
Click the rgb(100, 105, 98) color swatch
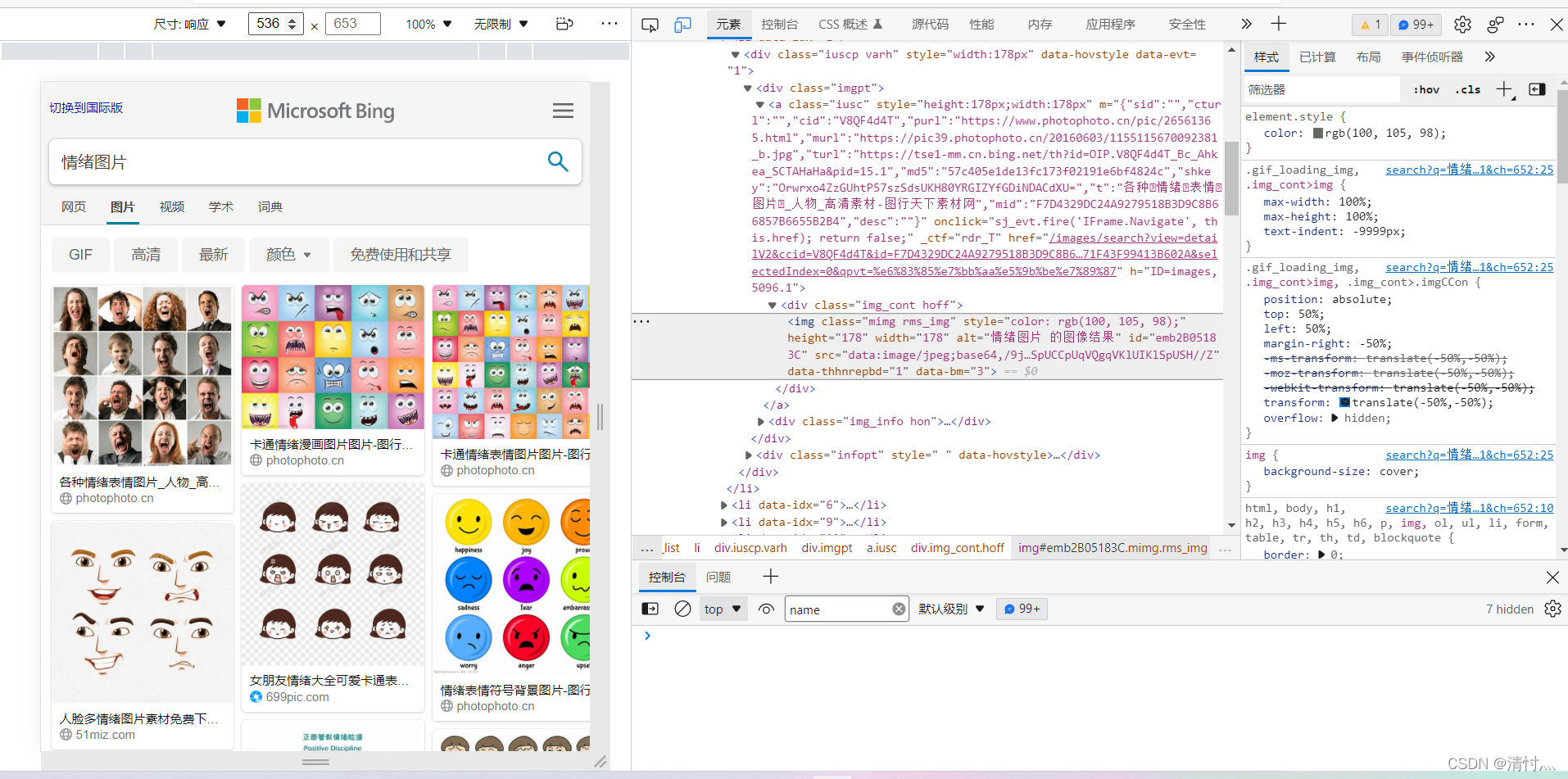pos(1318,133)
